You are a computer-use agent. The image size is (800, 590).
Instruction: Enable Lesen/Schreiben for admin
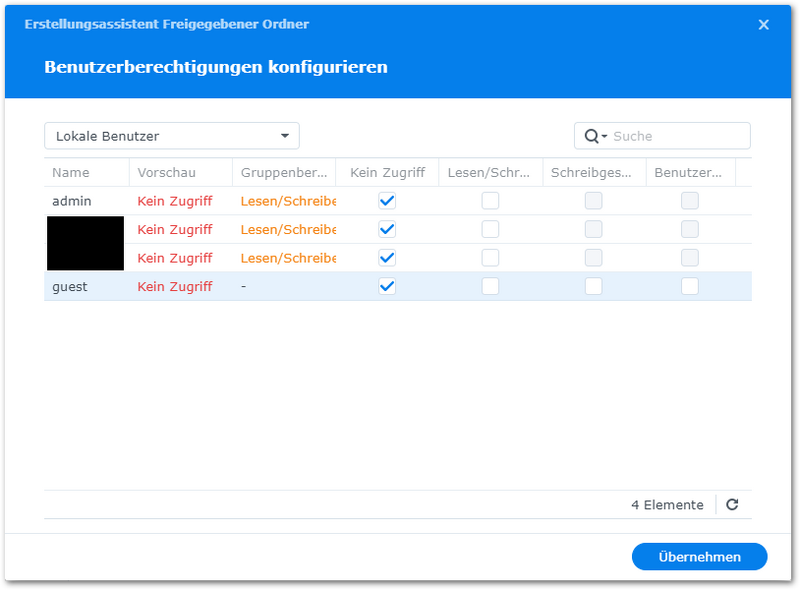click(x=490, y=201)
